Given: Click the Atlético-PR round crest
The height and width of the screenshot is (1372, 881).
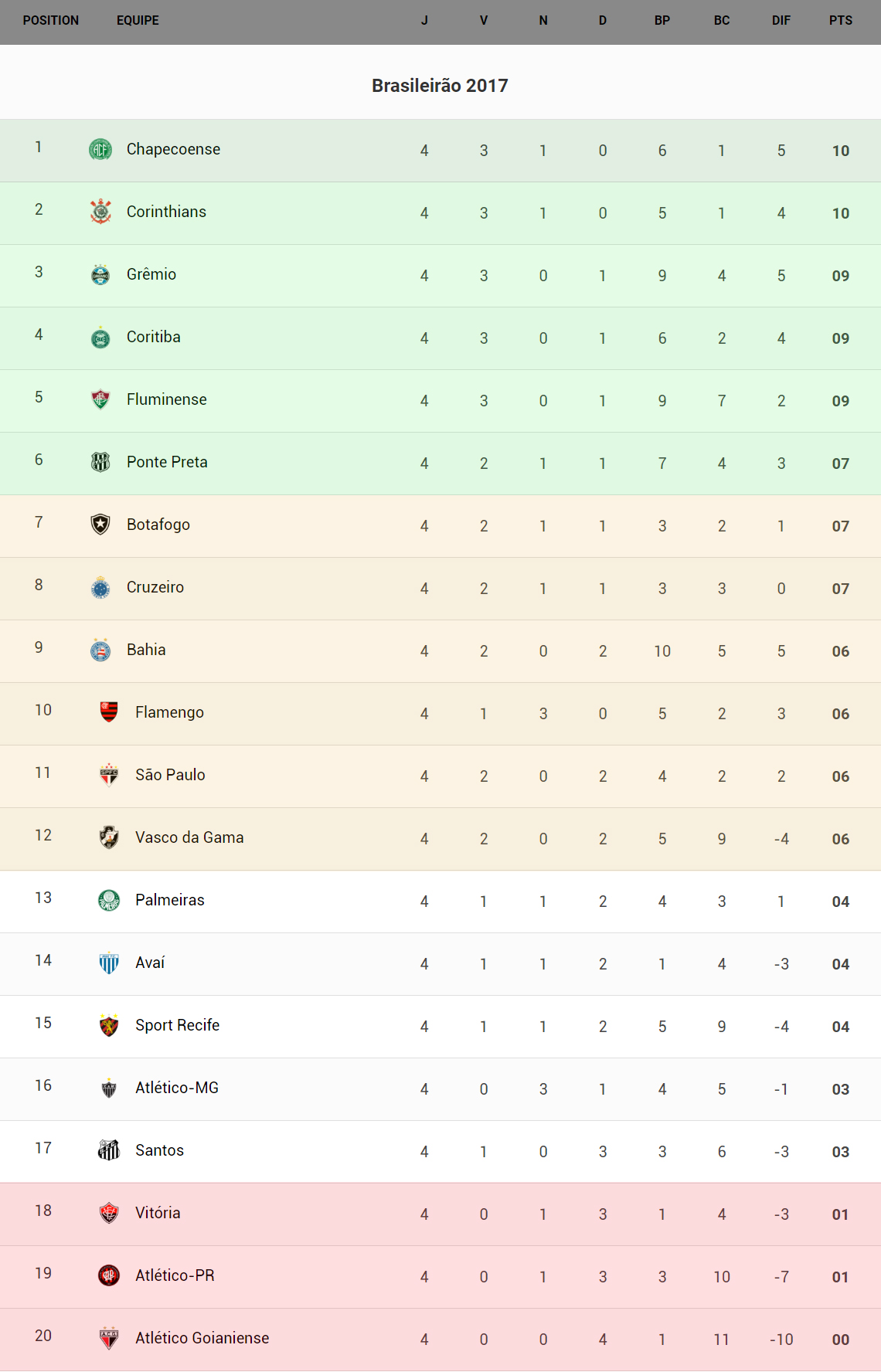Looking at the screenshot, I should pyautogui.click(x=109, y=1275).
